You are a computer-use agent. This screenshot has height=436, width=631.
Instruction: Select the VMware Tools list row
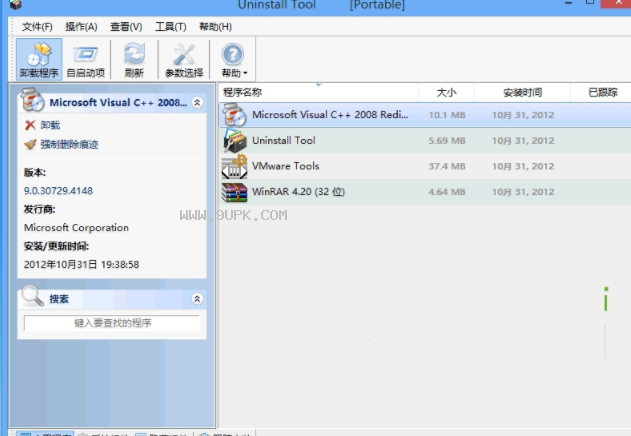click(x=425, y=166)
